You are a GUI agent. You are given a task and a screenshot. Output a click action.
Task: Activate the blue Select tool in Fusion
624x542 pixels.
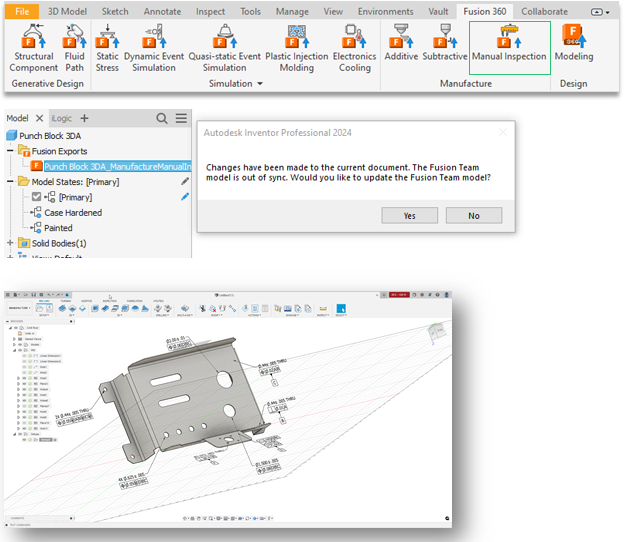pyautogui.click(x=341, y=308)
